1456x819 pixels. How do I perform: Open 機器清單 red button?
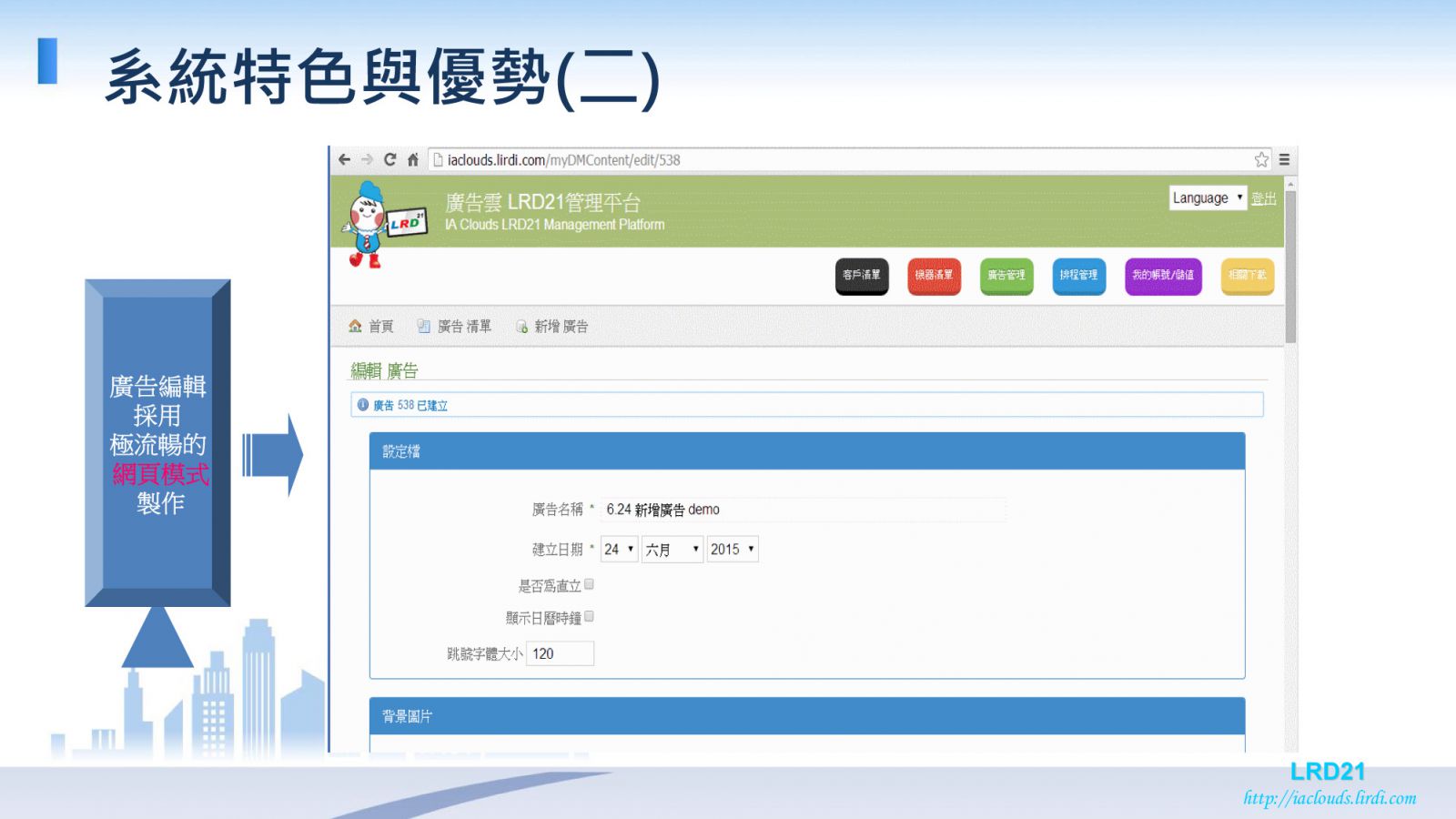934,276
